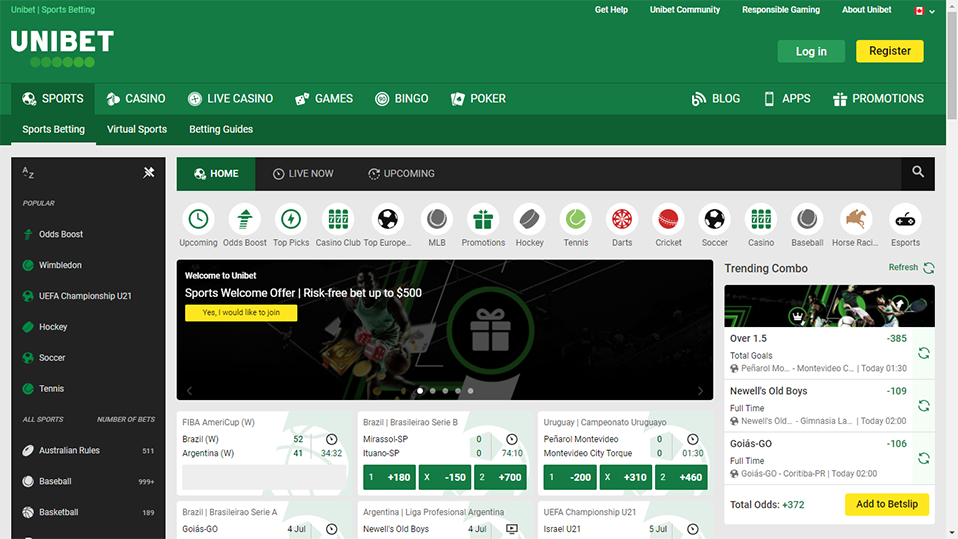958x539 pixels.
Task: Select the Cricket ball icon
Action: coord(668,219)
